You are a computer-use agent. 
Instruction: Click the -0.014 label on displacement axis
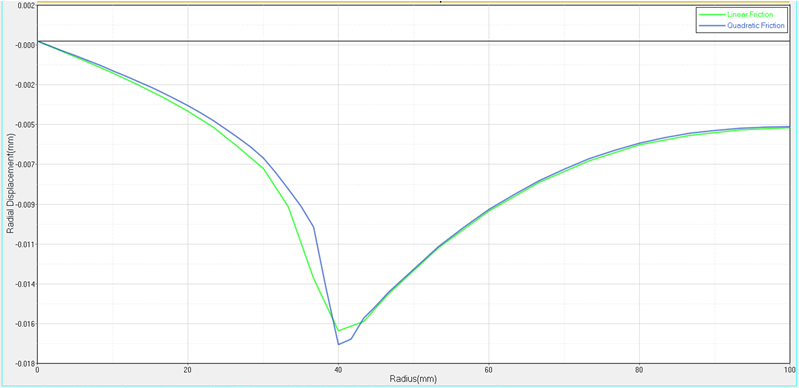(24, 284)
